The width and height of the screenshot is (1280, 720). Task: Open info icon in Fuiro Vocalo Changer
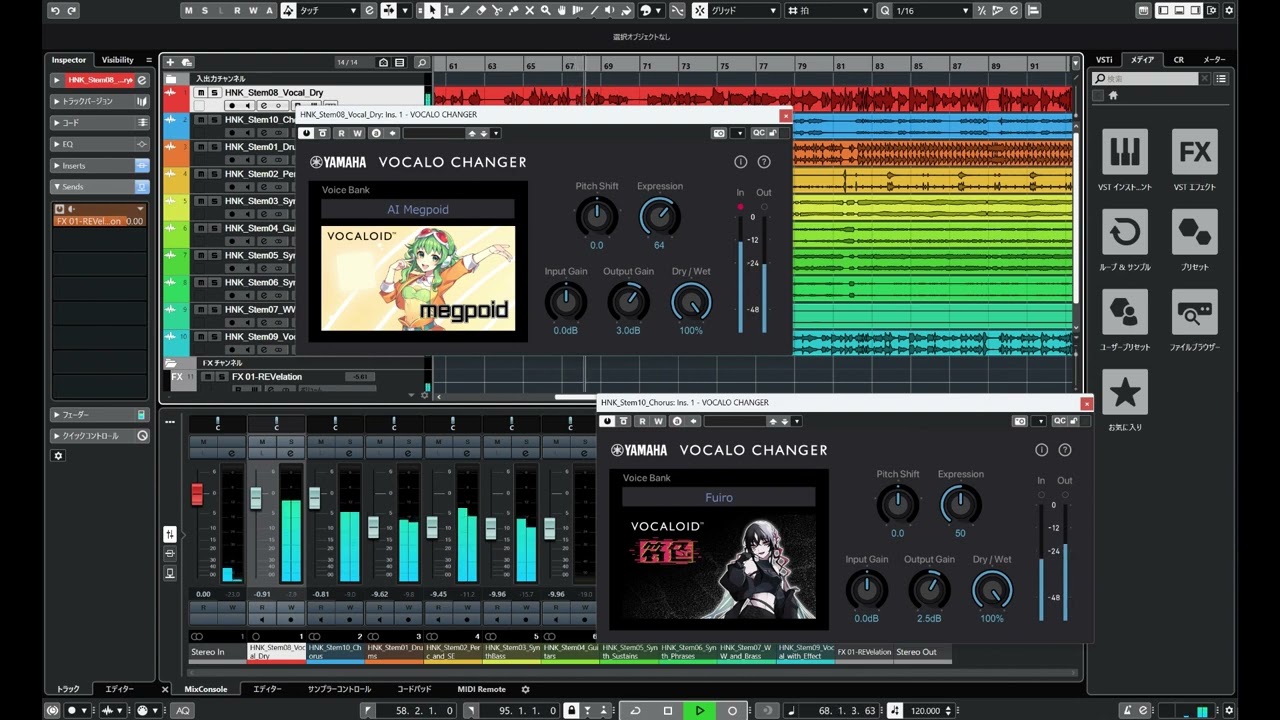pos(1041,450)
